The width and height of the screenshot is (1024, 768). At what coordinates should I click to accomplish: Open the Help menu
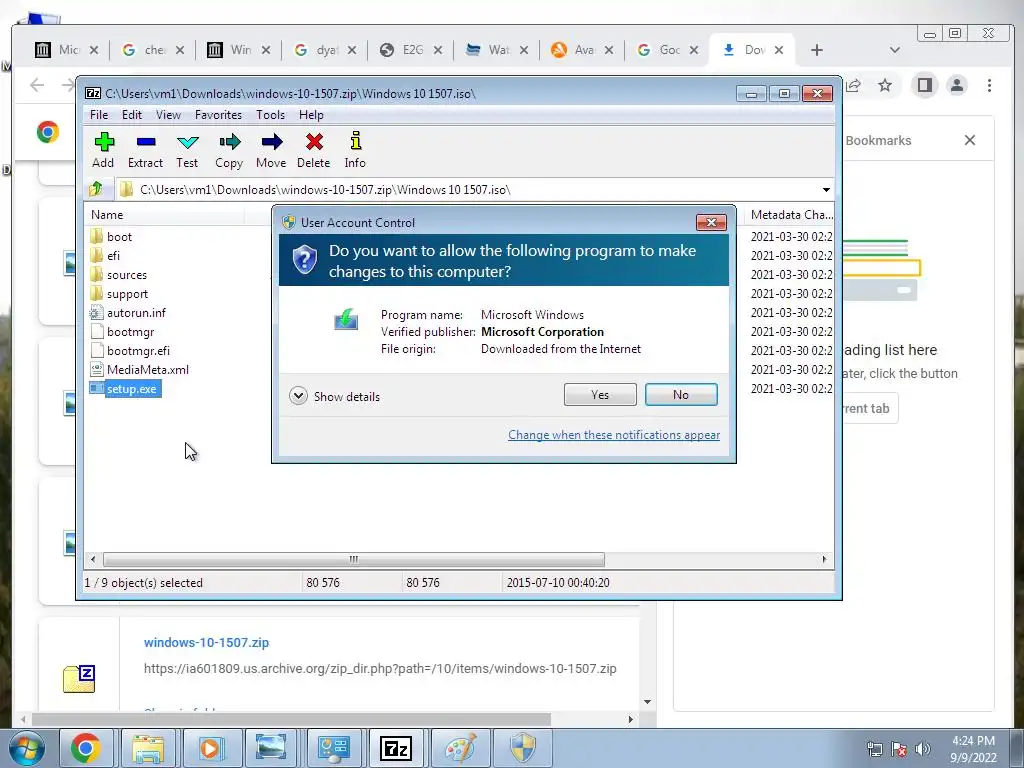pos(312,115)
